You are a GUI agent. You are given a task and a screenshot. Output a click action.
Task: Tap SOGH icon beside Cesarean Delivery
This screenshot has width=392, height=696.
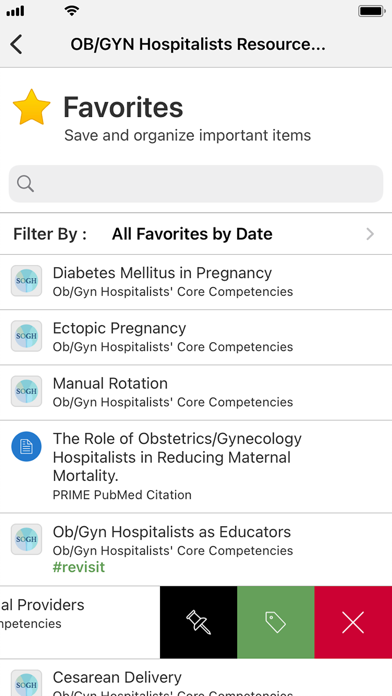(x=27, y=684)
